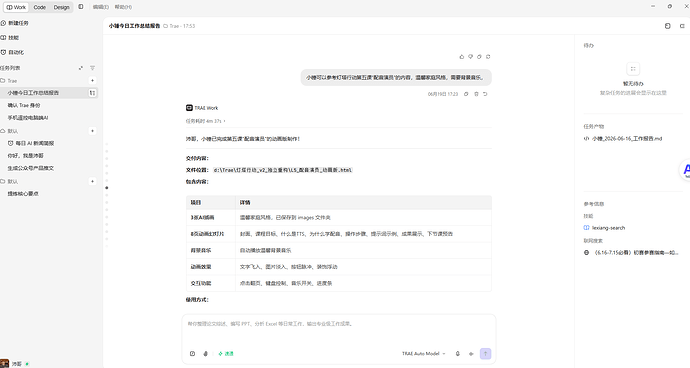Click the user avatar at sidebar bottom
The image size is (690, 368).
(x=4, y=364)
